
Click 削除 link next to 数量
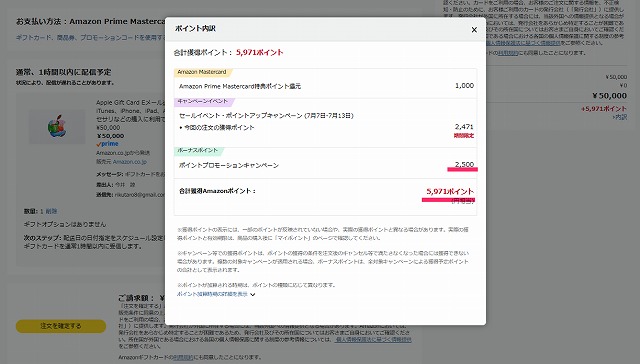51,211
